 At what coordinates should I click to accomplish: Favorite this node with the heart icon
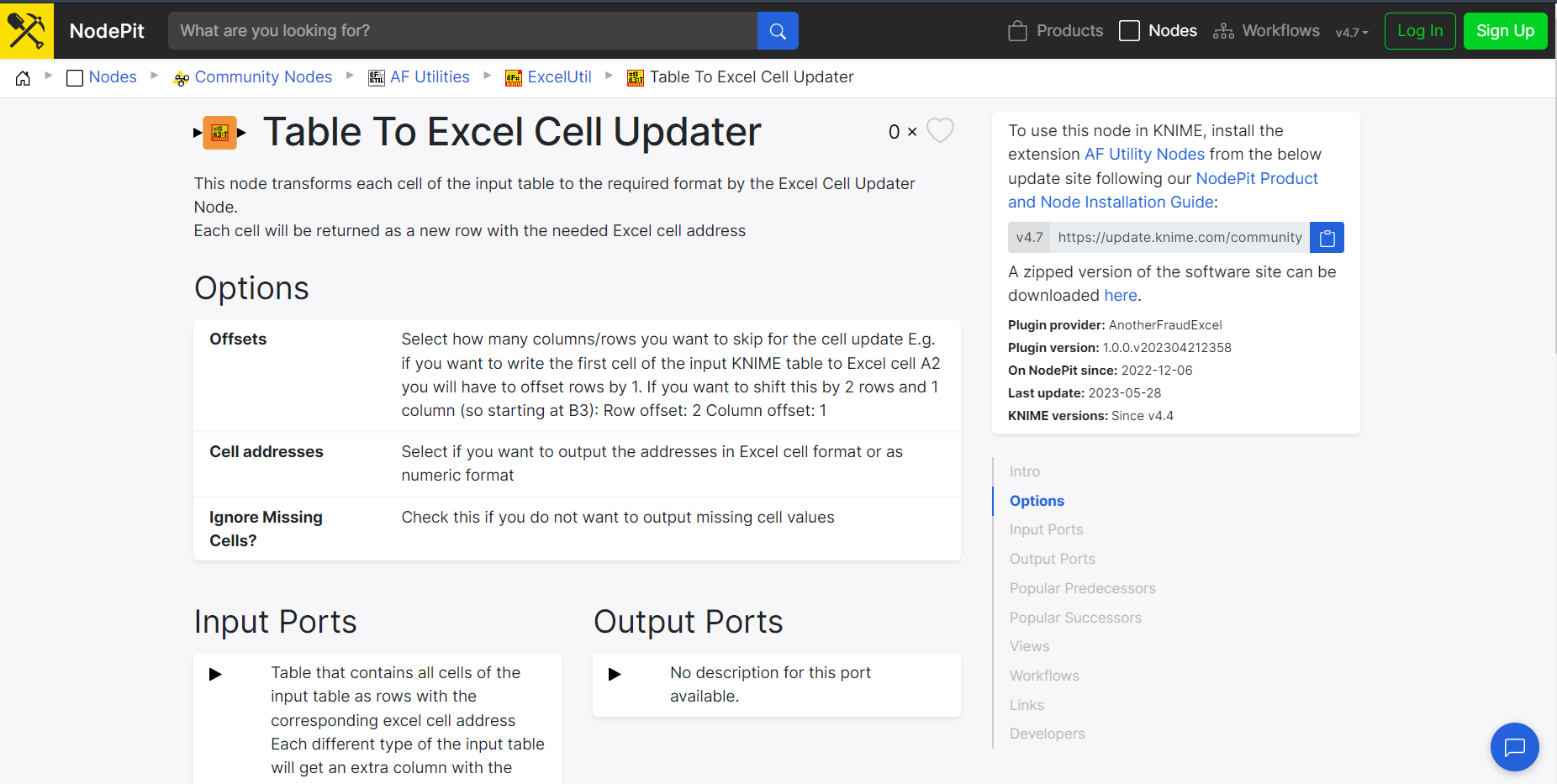click(940, 131)
